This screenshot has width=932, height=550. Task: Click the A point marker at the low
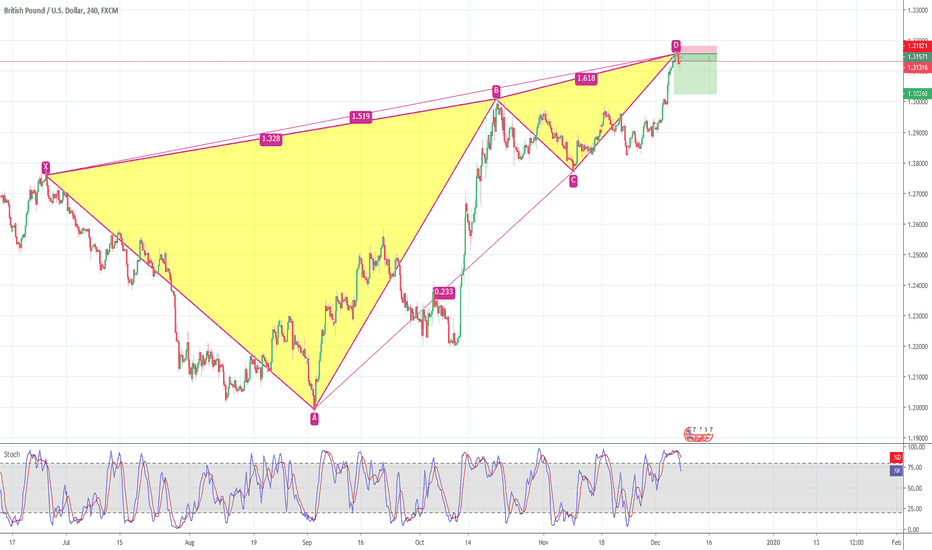click(315, 418)
